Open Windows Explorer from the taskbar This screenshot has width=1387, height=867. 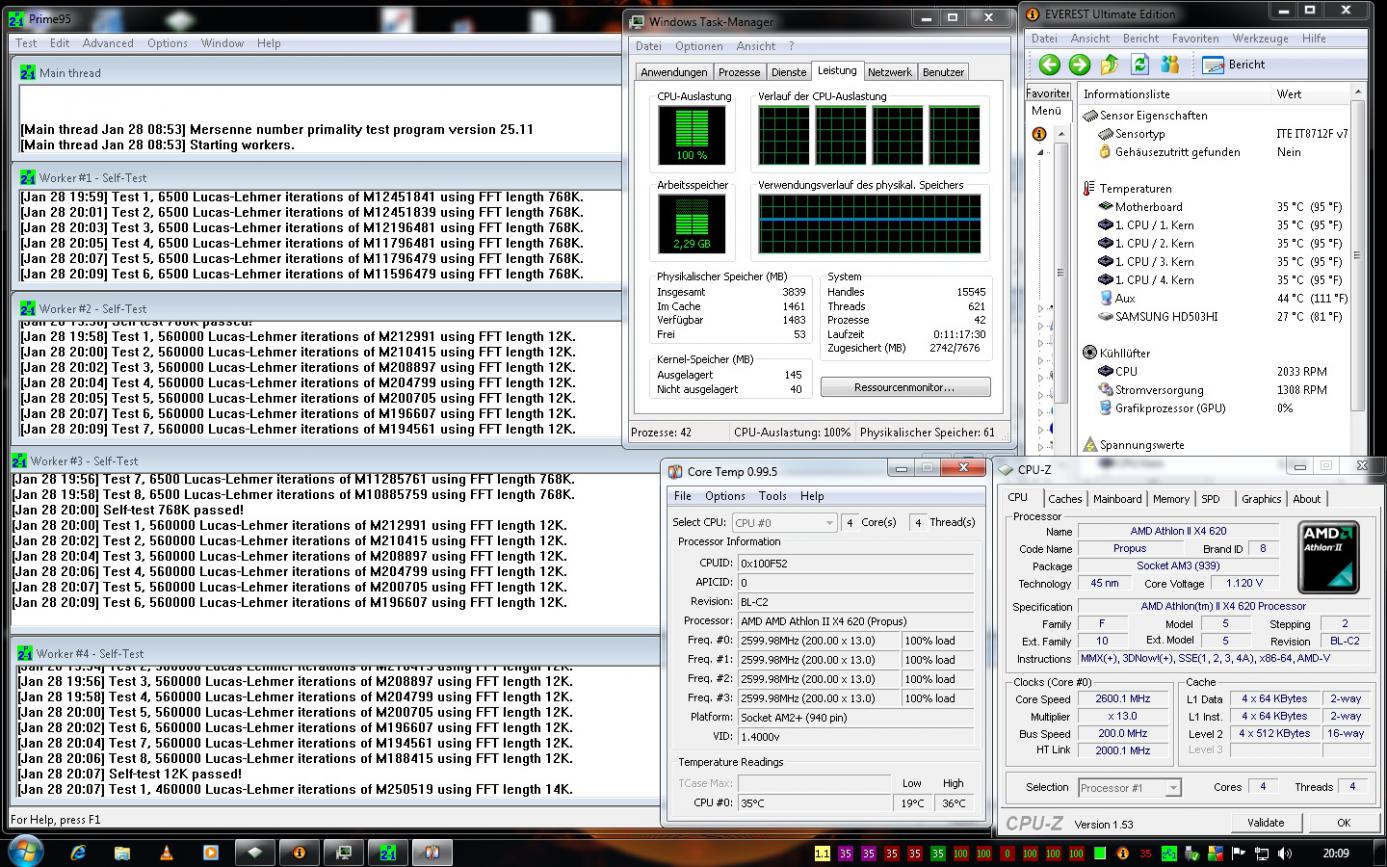tap(122, 853)
